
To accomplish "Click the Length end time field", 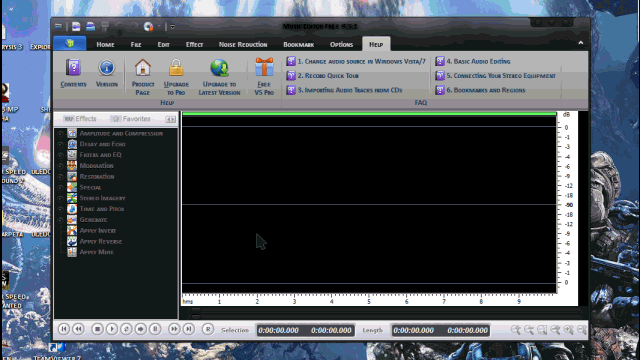I will click(467, 330).
